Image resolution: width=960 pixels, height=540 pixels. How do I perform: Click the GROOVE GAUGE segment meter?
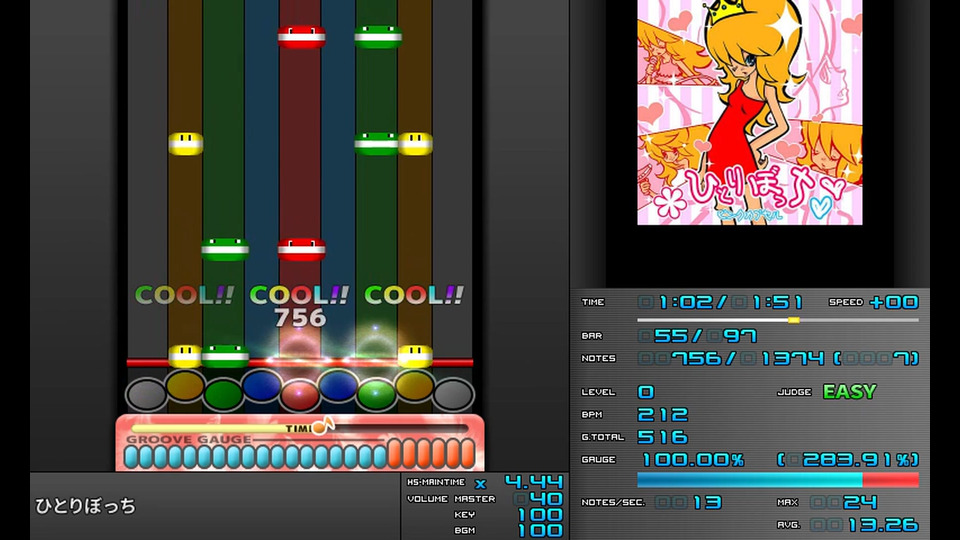click(x=299, y=456)
